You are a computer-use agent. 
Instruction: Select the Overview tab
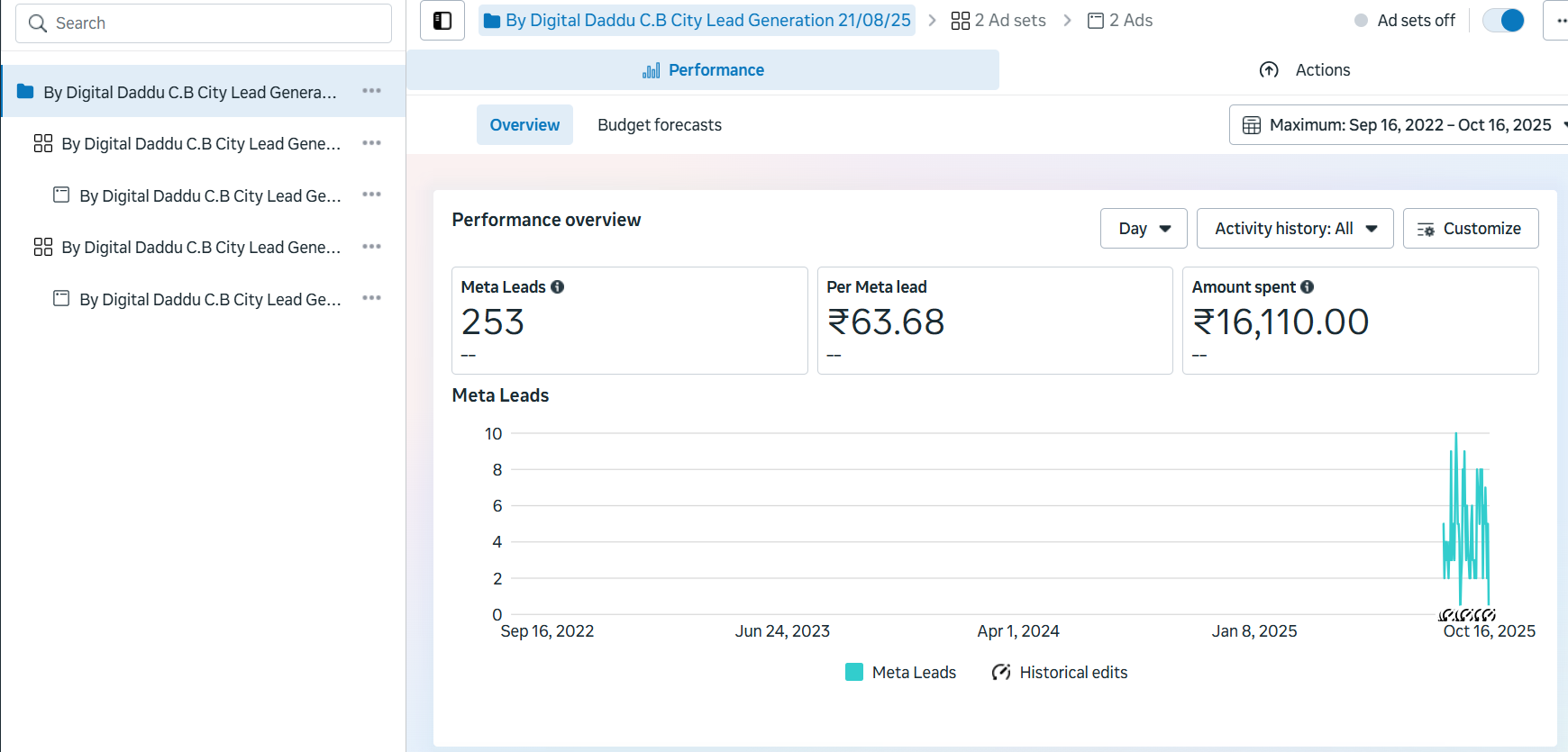point(524,125)
